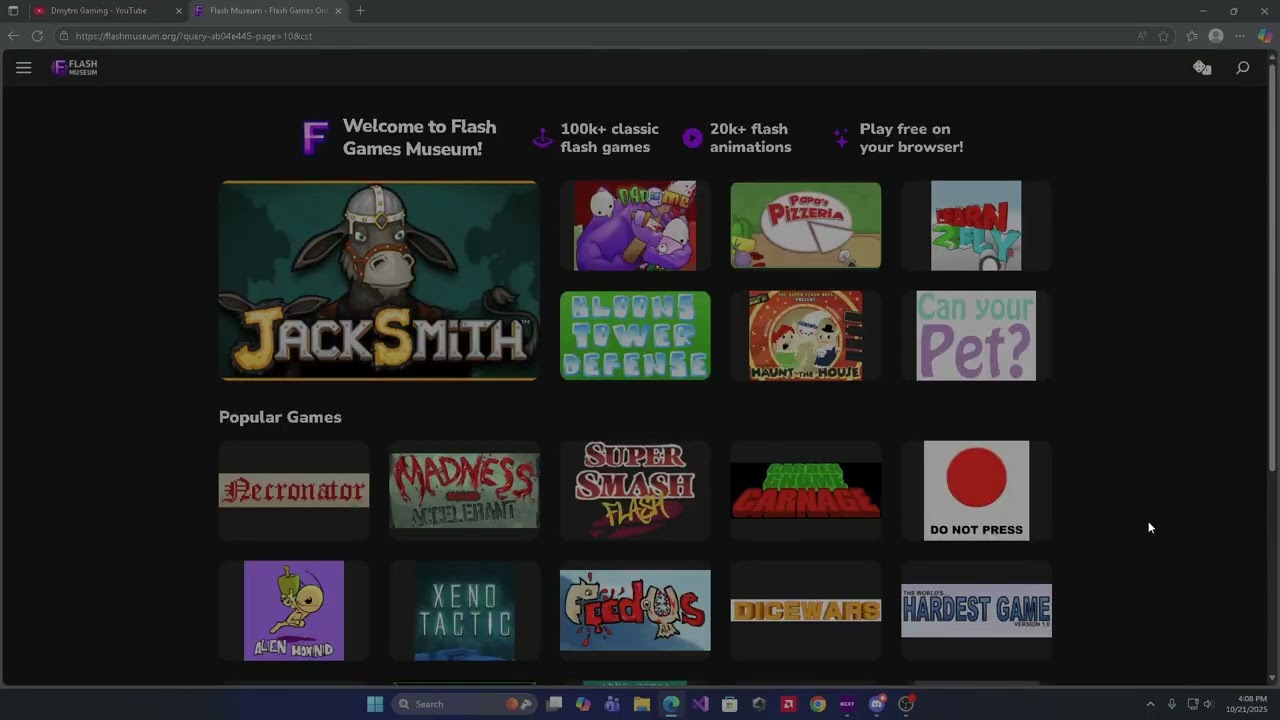The image size is (1280, 720).
Task: Open Microsoft Teams from taskbar
Action: 612,704
